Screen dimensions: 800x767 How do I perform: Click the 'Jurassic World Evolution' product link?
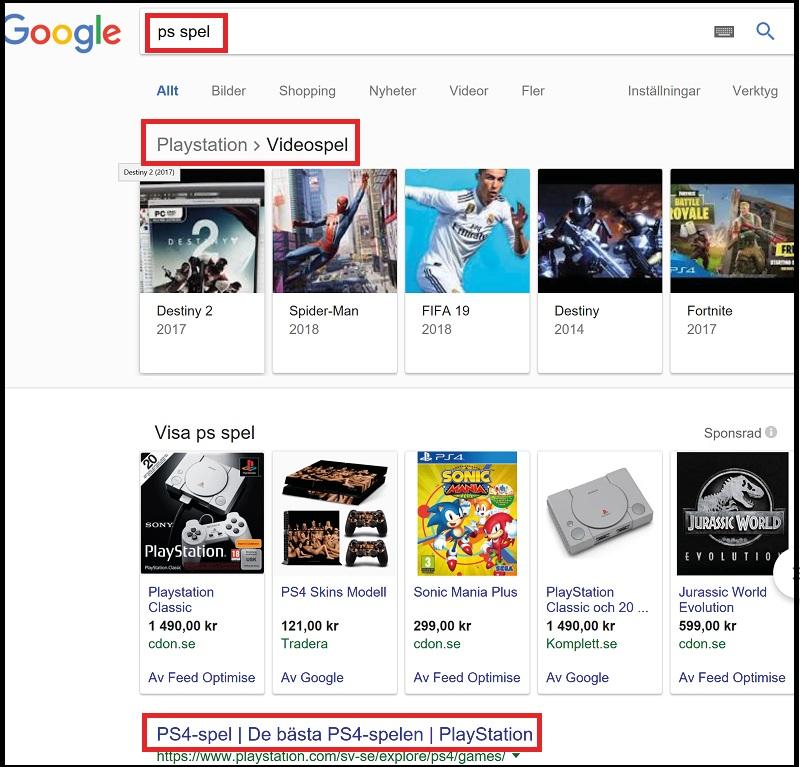coord(722,600)
